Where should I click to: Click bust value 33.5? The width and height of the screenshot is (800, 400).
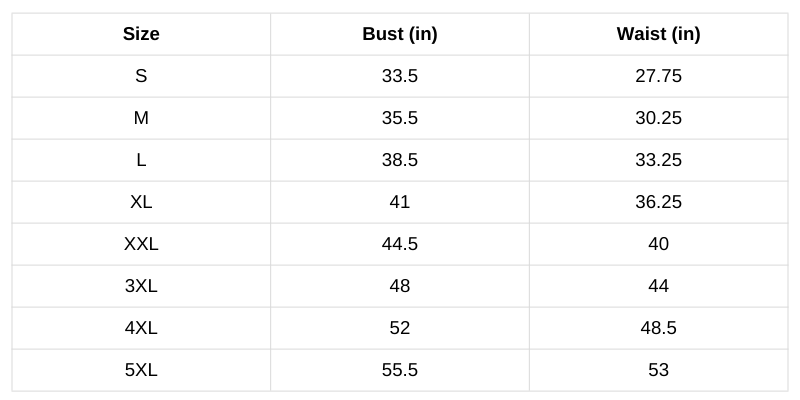[400, 76]
